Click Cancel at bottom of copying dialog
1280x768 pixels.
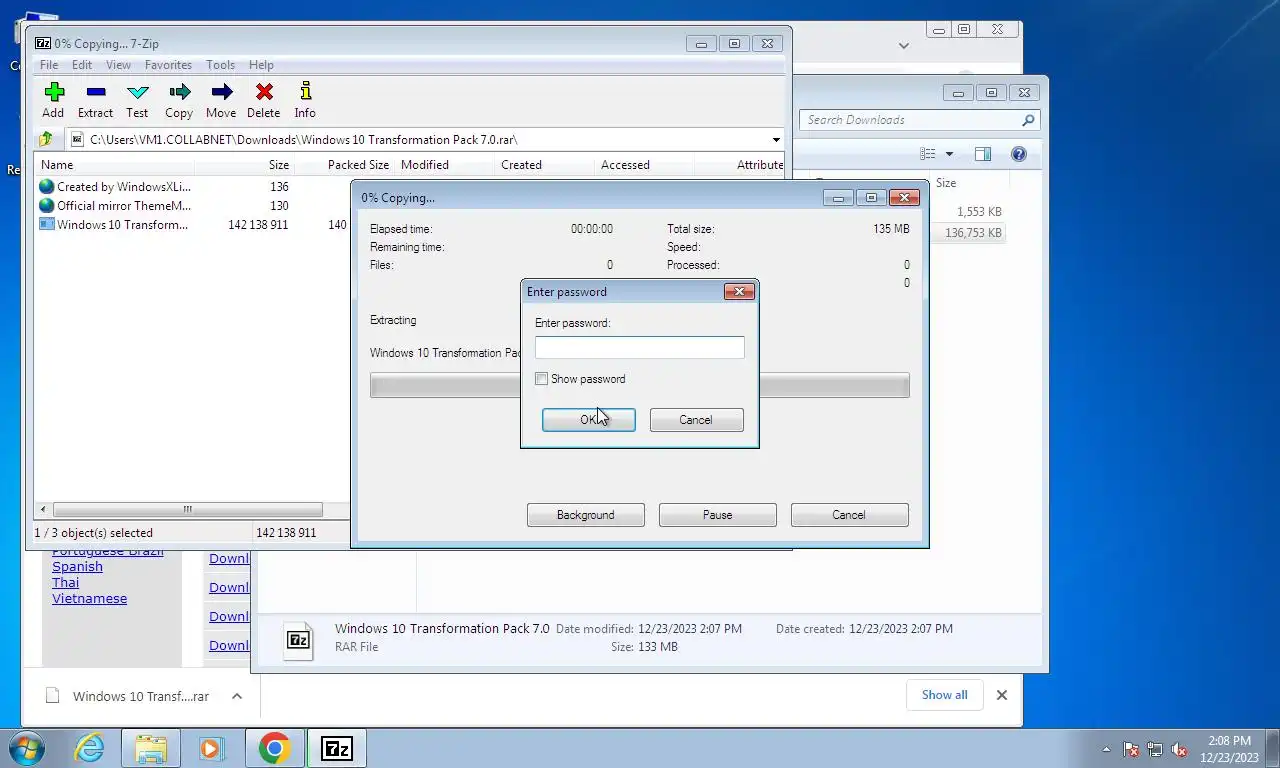pyautogui.click(x=849, y=515)
